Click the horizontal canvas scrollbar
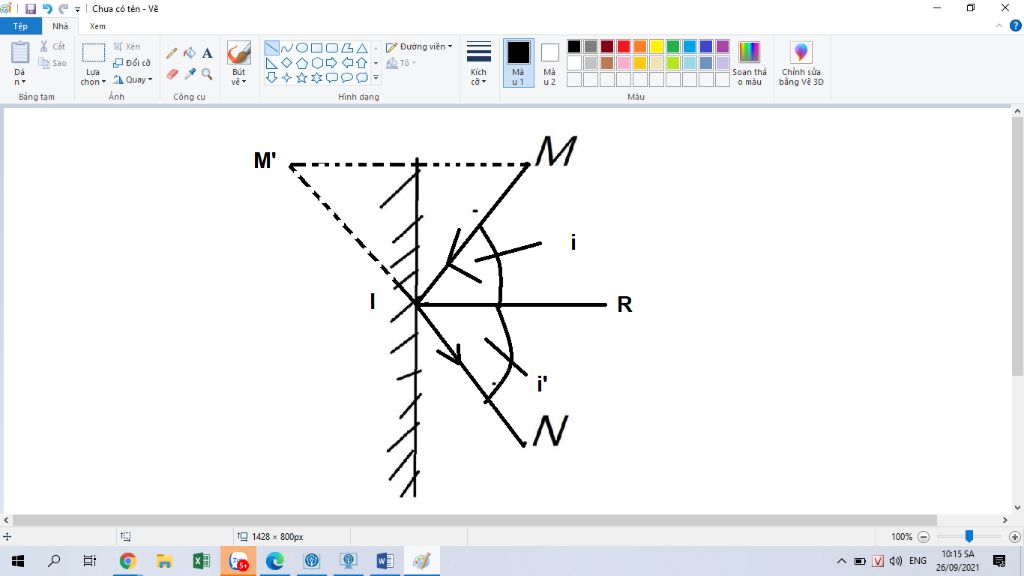Image resolution: width=1024 pixels, height=576 pixels. pos(475,520)
